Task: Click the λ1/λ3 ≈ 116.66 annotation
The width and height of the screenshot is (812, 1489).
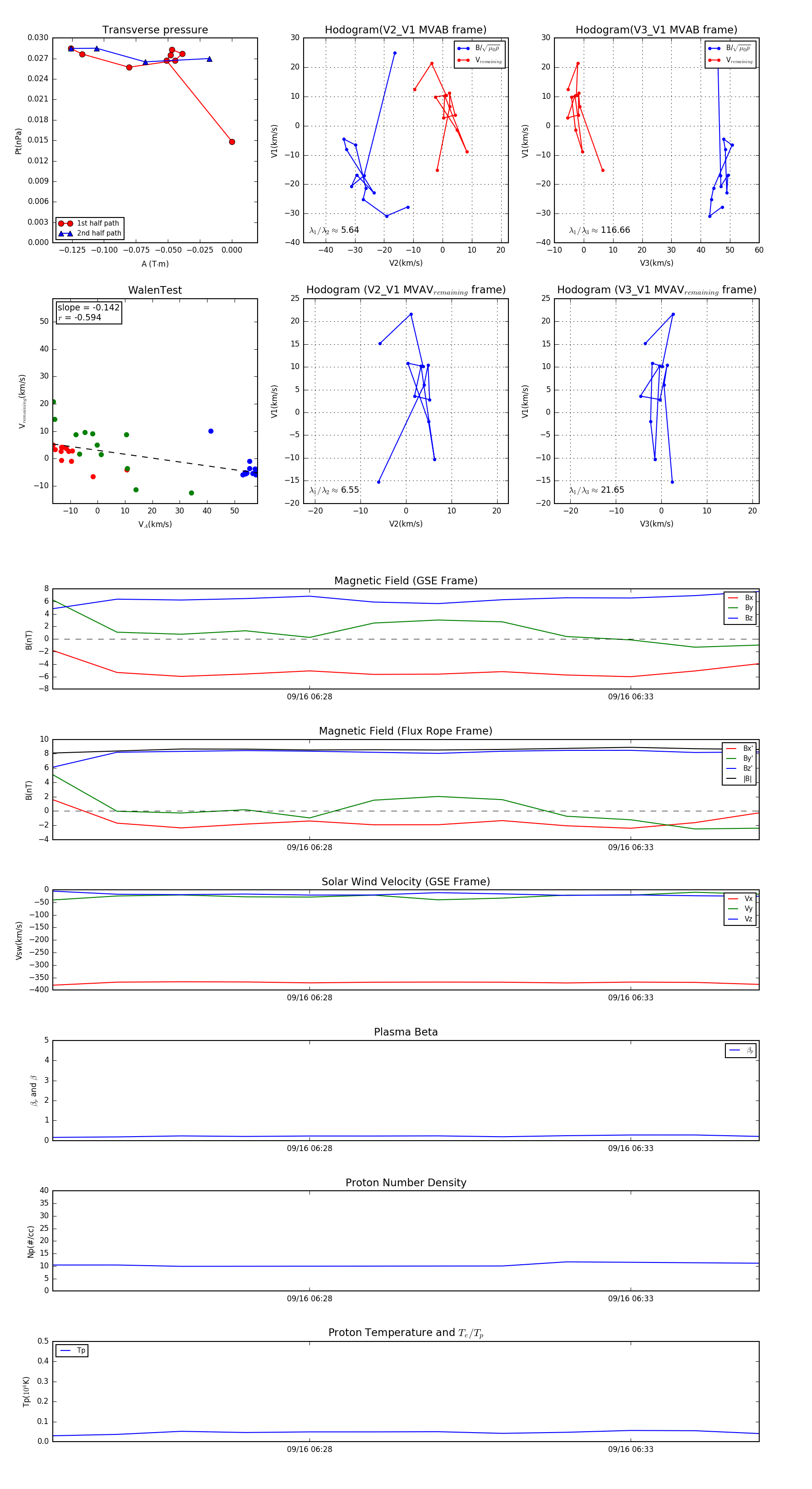Action: (600, 230)
